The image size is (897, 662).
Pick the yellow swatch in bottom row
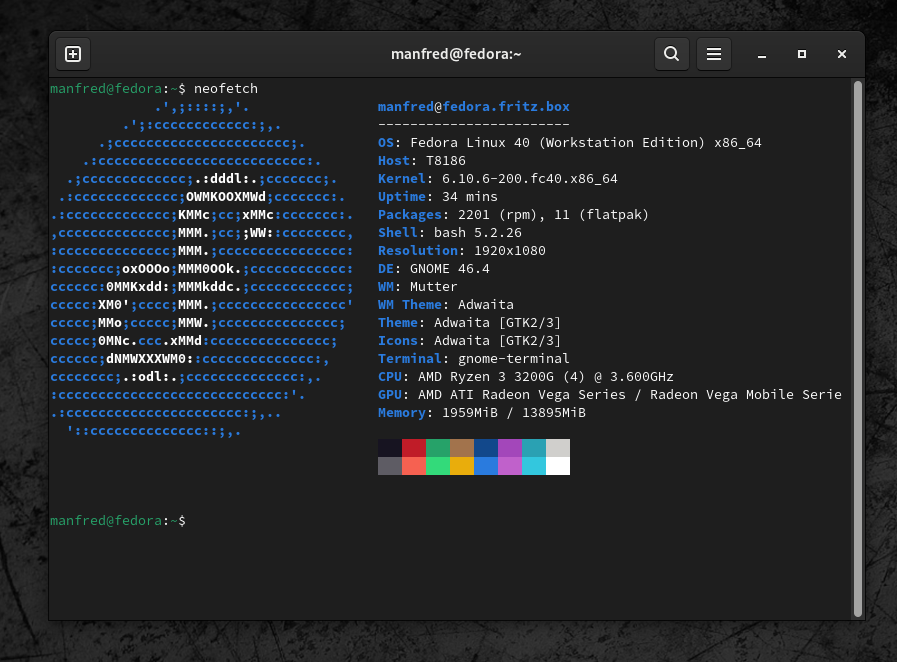pyautogui.click(x=462, y=466)
